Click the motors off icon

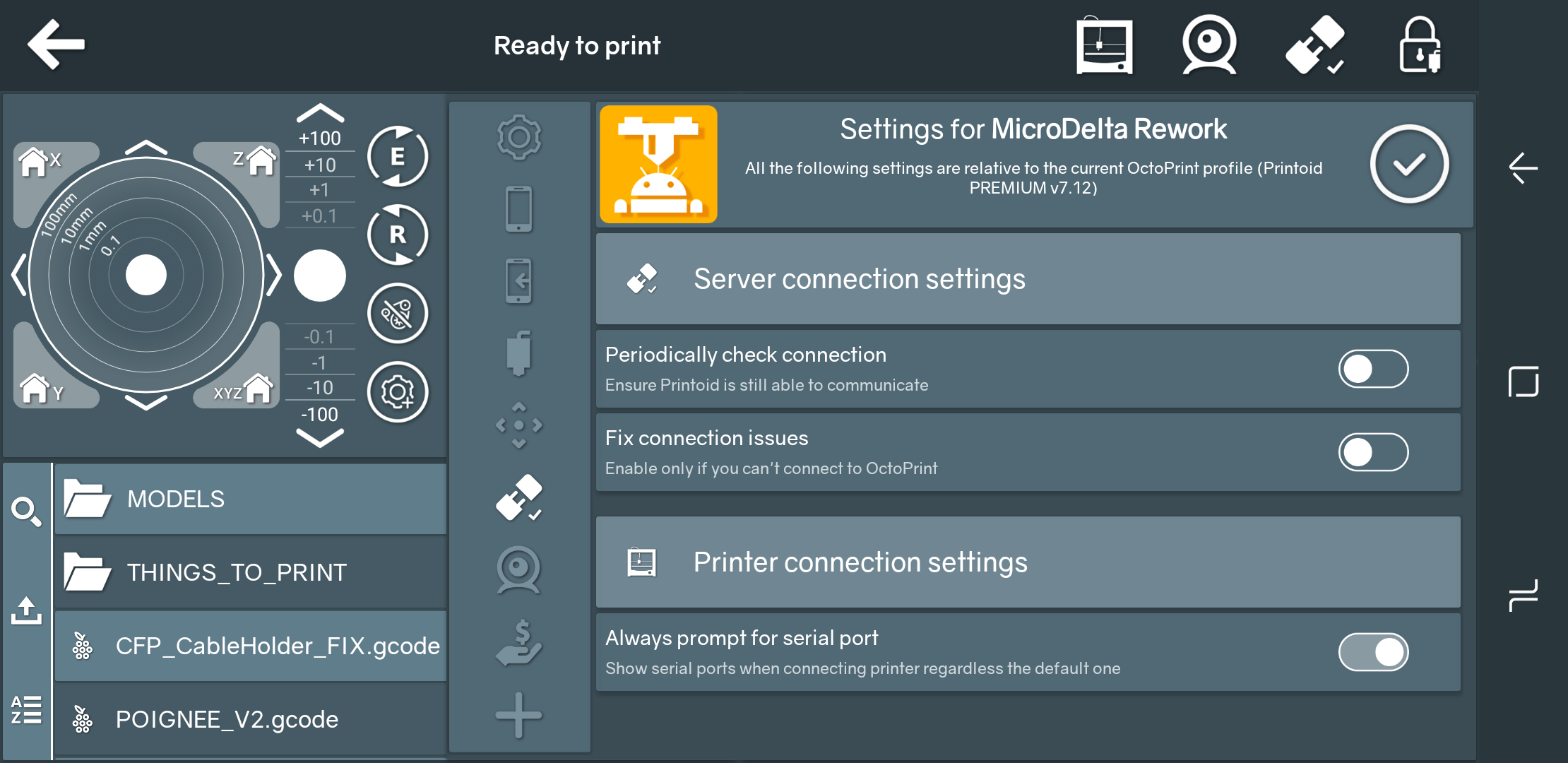point(398,314)
